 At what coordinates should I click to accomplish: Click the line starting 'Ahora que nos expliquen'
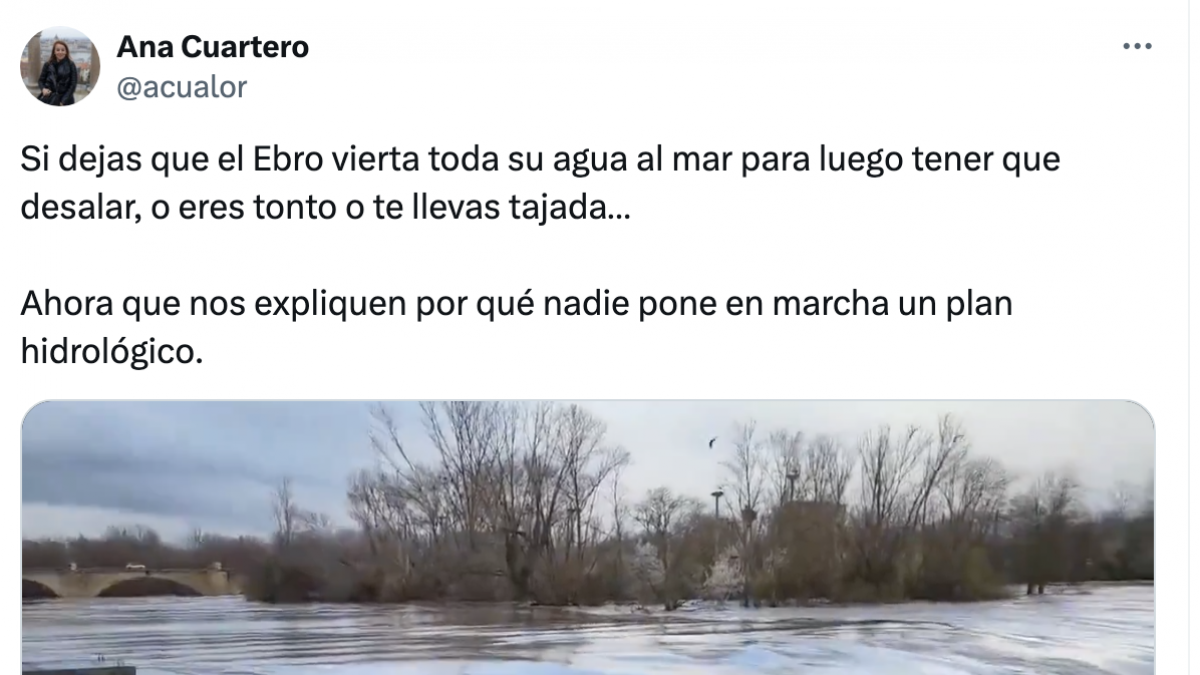[517, 305]
